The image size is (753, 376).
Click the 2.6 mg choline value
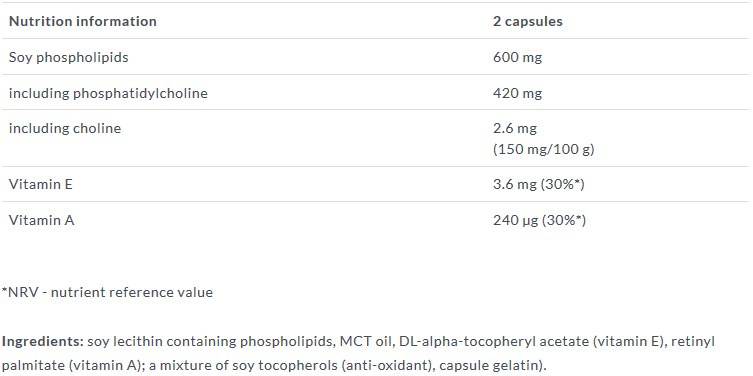pyautogui.click(x=515, y=128)
